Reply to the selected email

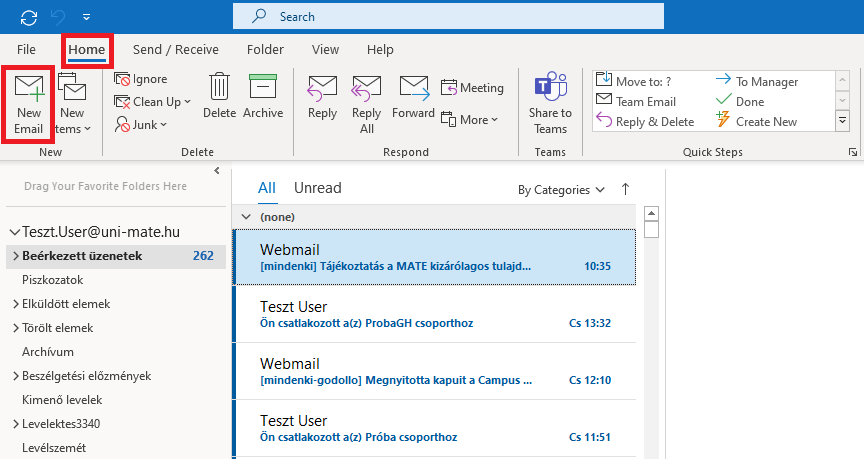322,98
